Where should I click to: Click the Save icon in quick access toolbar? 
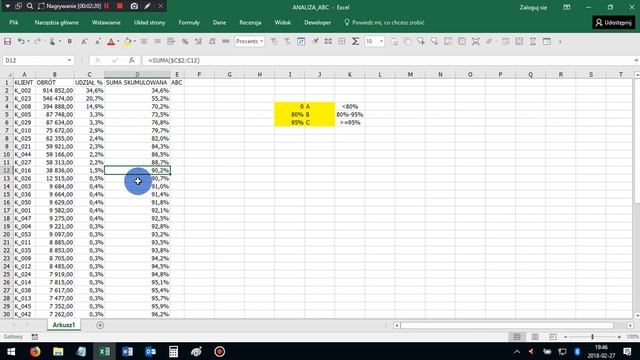pyautogui.click(x=7, y=41)
